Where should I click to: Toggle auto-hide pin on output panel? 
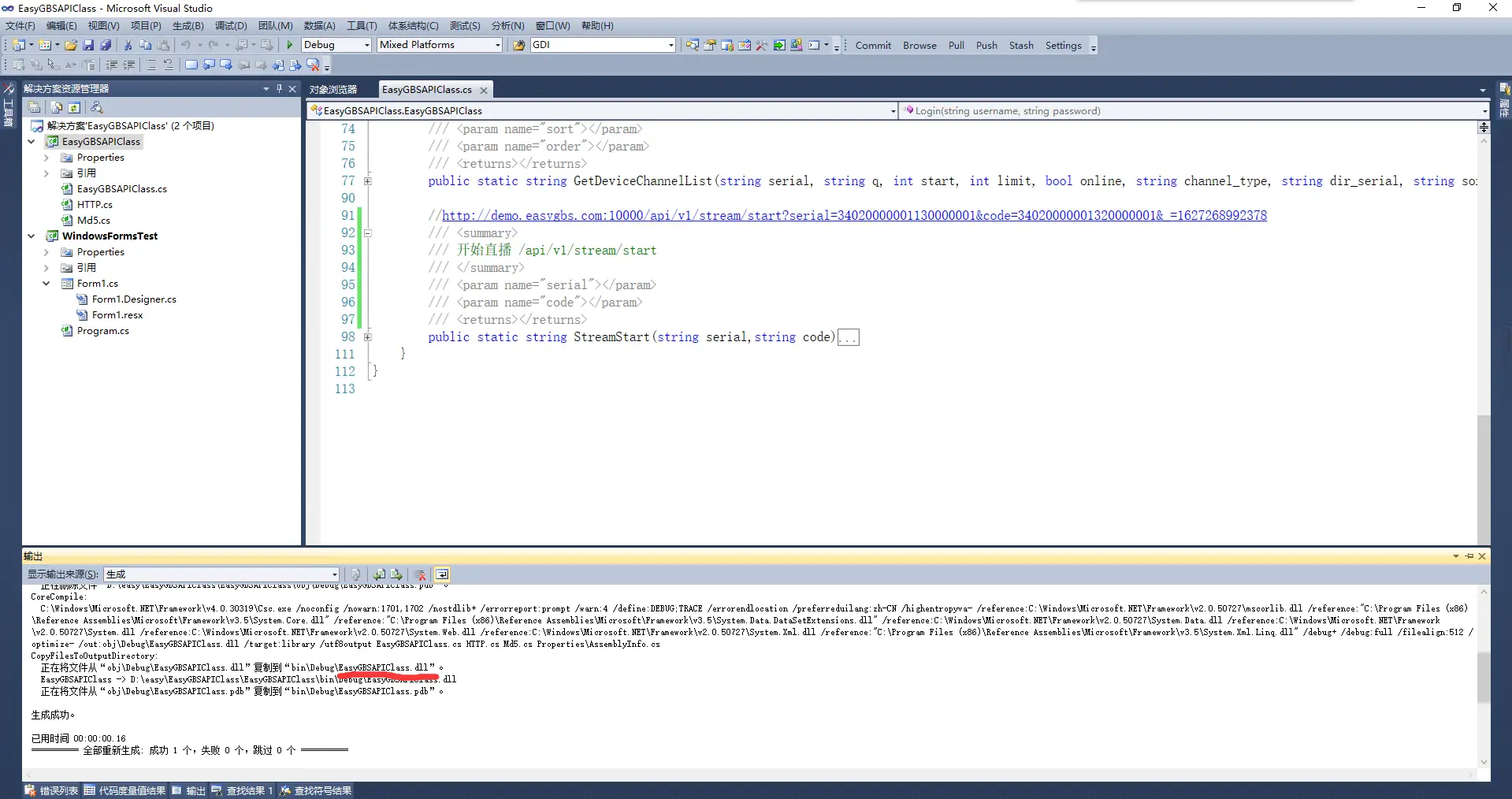coord(1469,556)
